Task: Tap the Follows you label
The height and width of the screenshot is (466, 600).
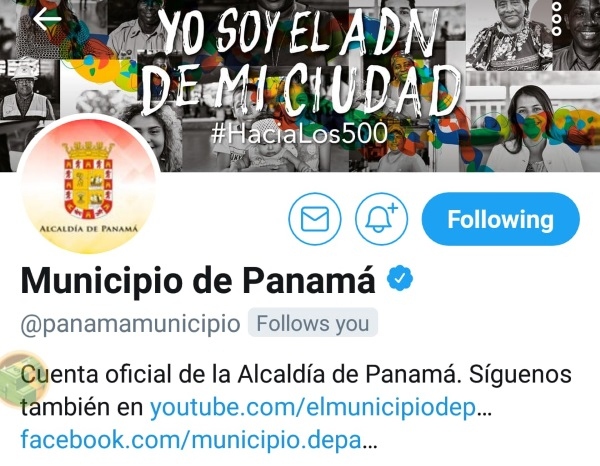Action: [313, 323]
